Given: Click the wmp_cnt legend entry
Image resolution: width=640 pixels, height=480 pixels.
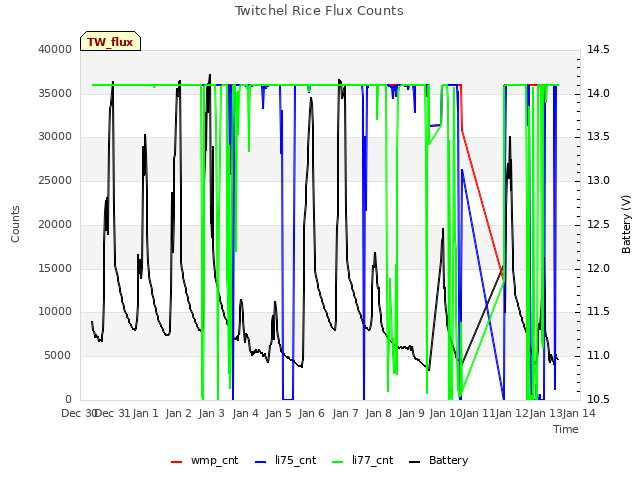Looking at the screenshot, I should (x=204, y=460).
